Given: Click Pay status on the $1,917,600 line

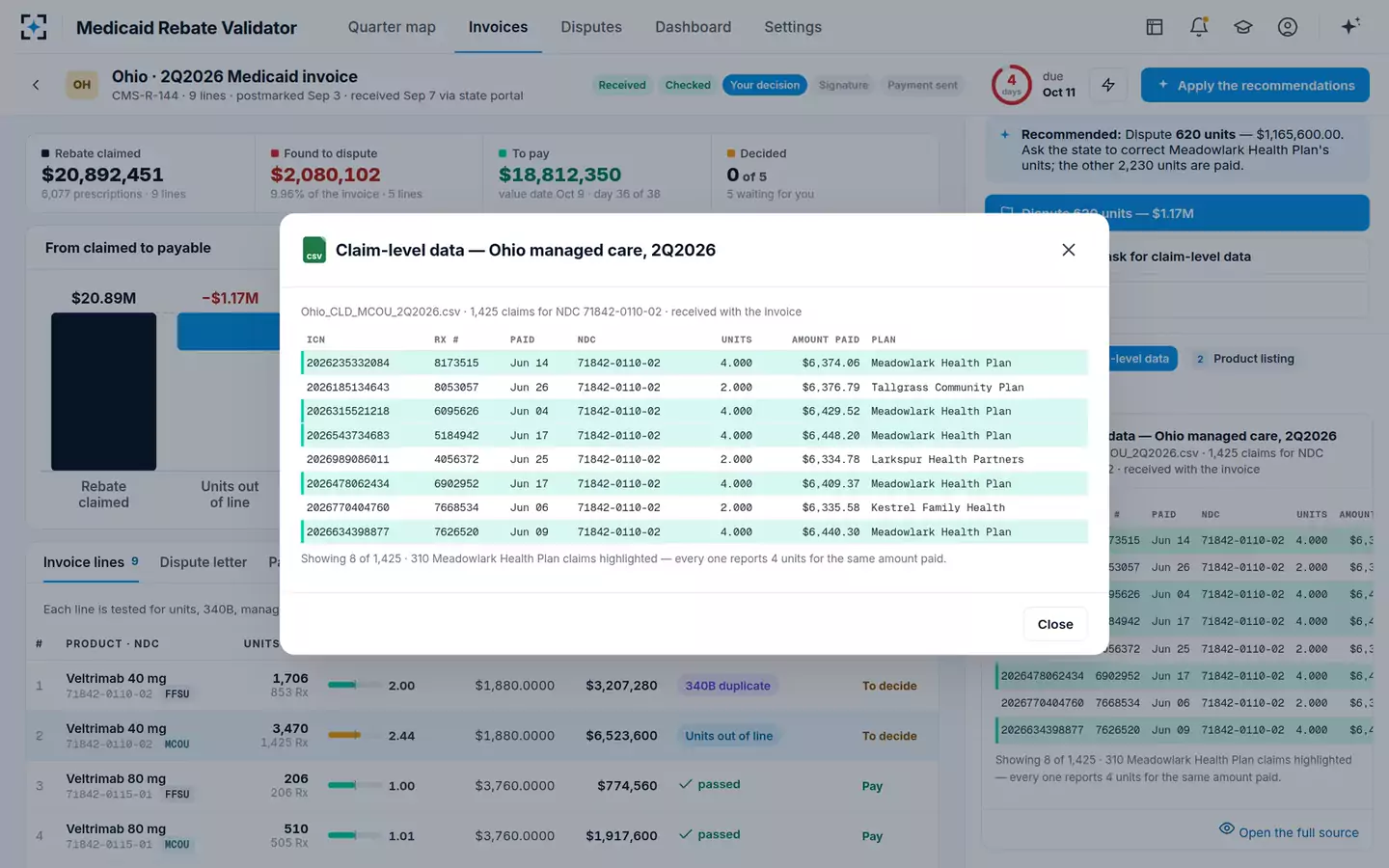Looking at the screenshot, I should click(x=872, y=836).
